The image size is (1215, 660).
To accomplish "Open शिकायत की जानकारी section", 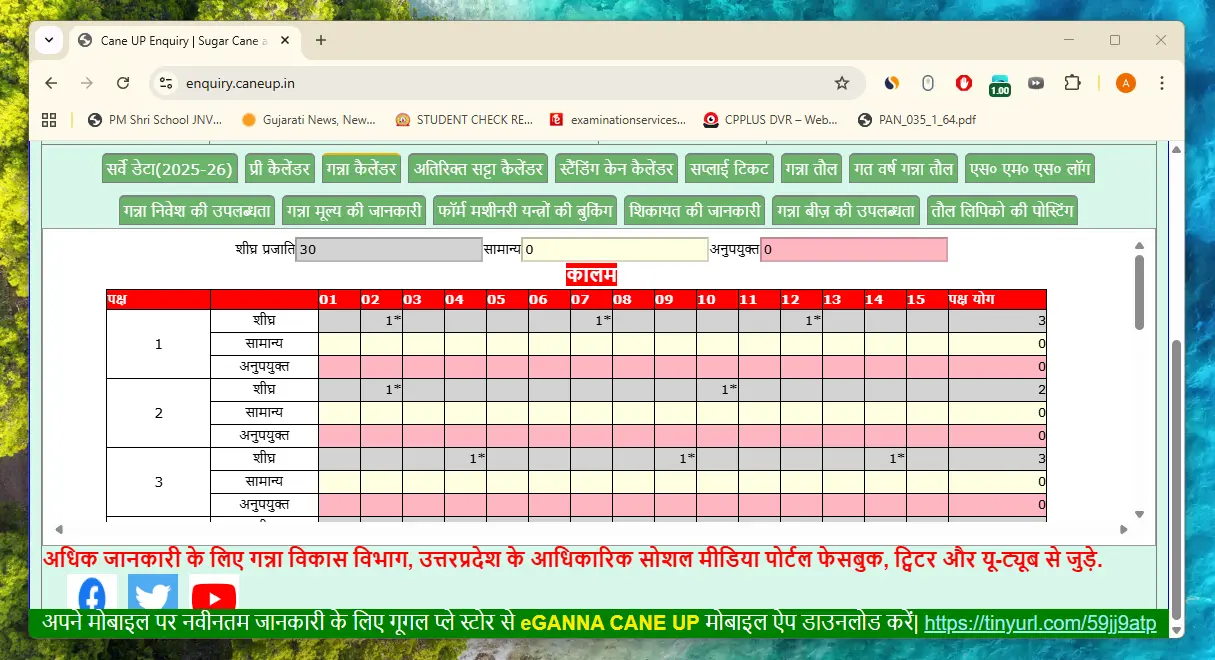I will click(x=694, y=210).
